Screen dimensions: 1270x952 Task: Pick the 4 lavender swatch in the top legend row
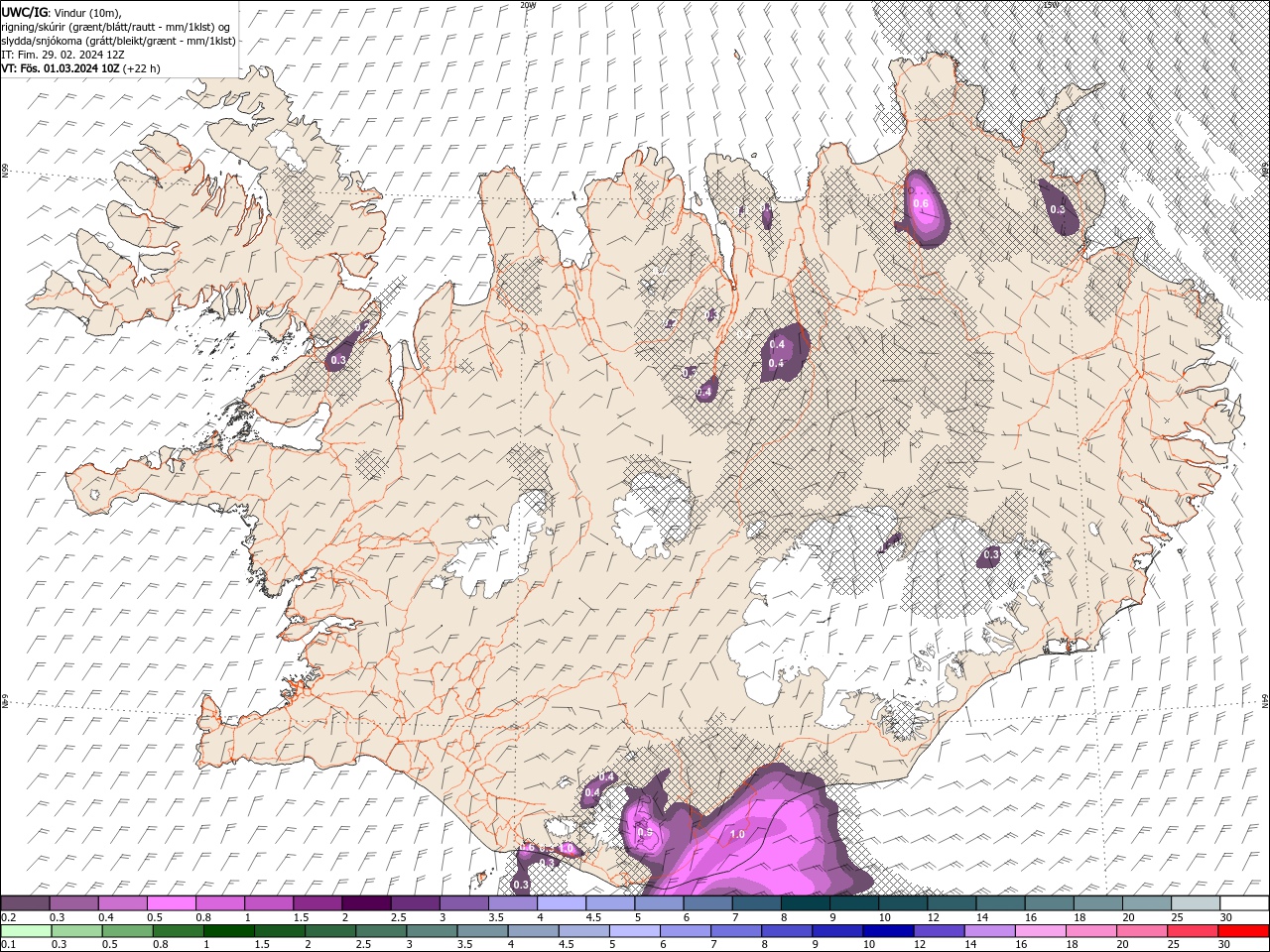coord(560,903)
